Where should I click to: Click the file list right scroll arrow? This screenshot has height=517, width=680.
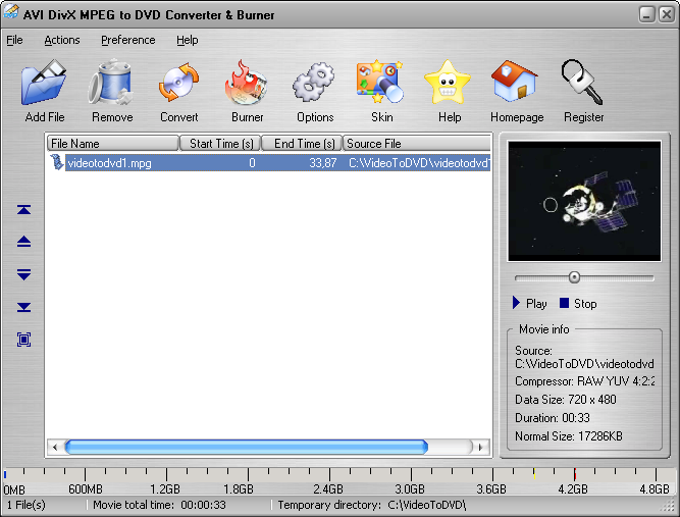(x=481, y=447)
